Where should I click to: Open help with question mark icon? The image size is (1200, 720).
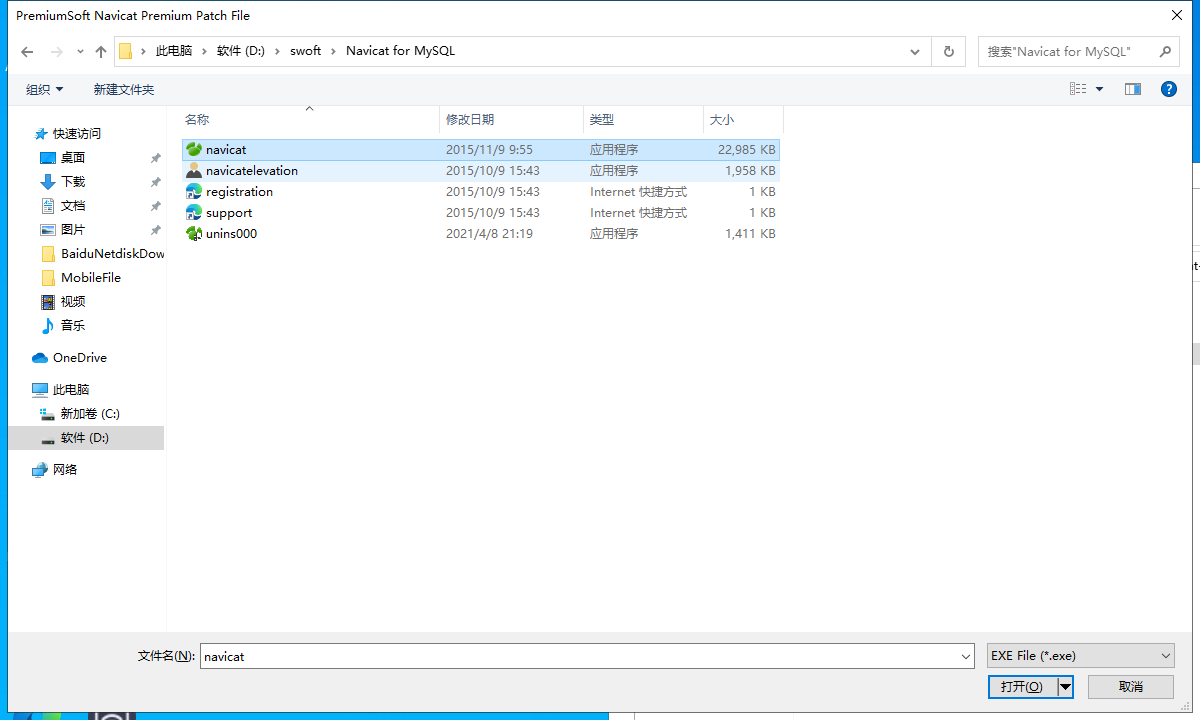pyautogui.click(x=1168, y=89)
